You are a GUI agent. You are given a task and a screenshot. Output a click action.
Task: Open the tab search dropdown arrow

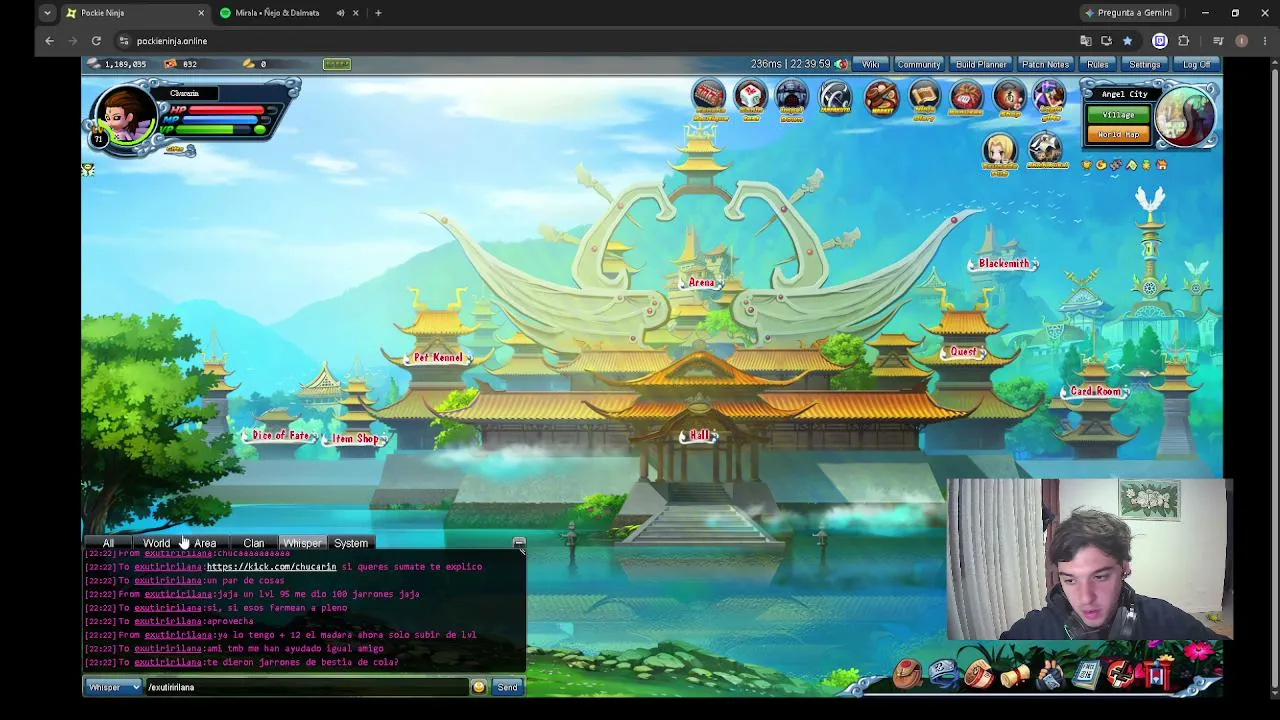(47, 13)
